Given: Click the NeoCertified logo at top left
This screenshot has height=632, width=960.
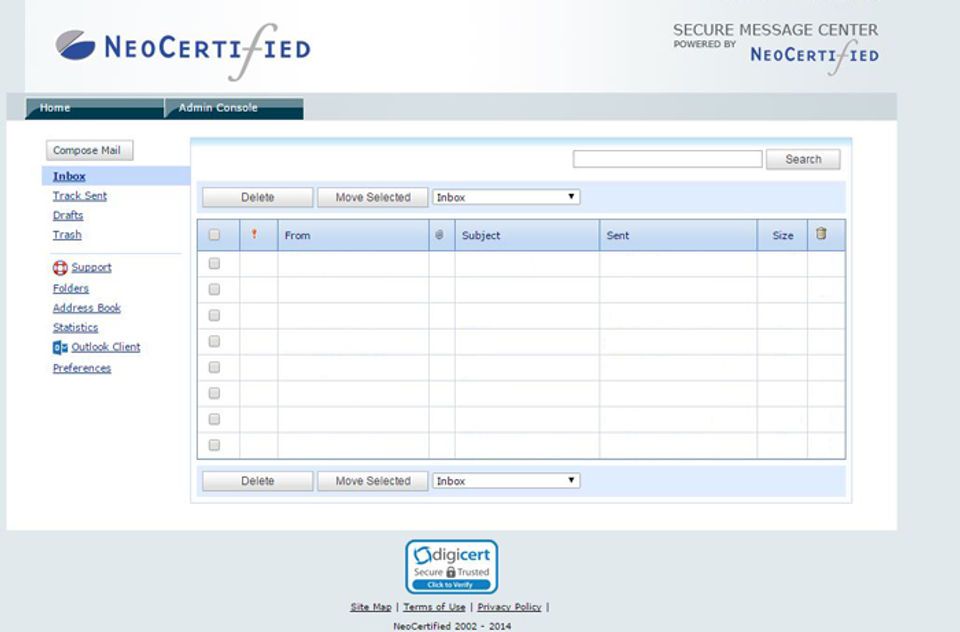Looking at the screenshot, I should click(x=182, y=51).
